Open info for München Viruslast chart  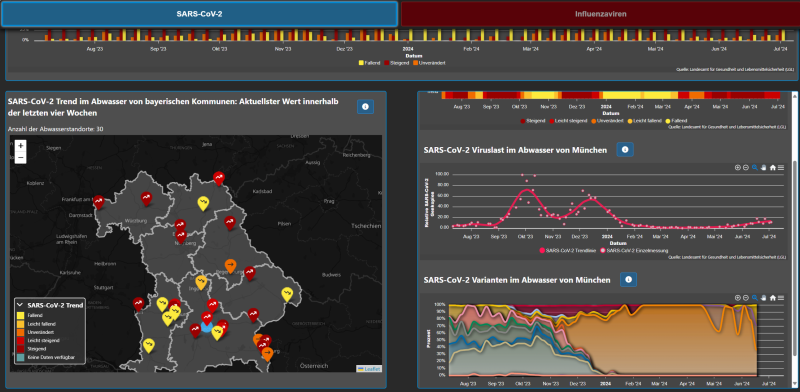click(625, 150)
